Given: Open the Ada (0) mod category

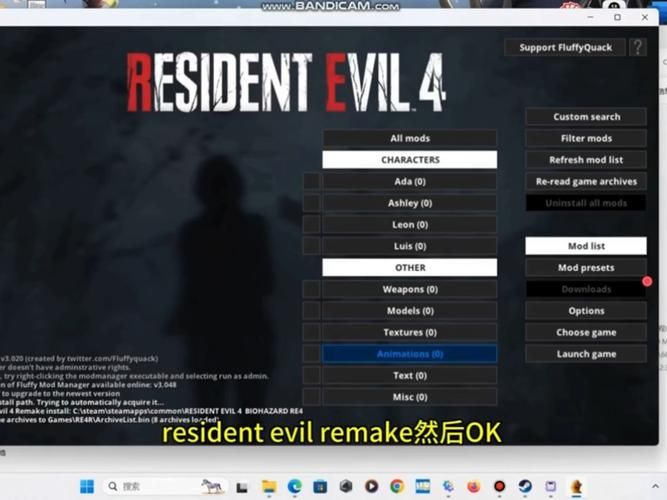Looking at the screenshot, I should tap(410, 182).
